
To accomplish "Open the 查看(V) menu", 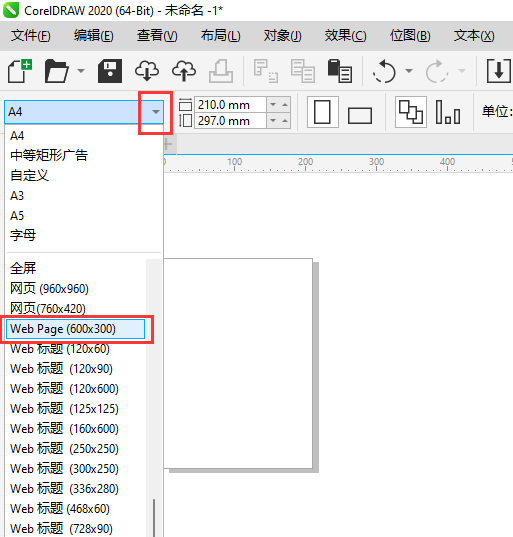I will click(x=157, y=36).
